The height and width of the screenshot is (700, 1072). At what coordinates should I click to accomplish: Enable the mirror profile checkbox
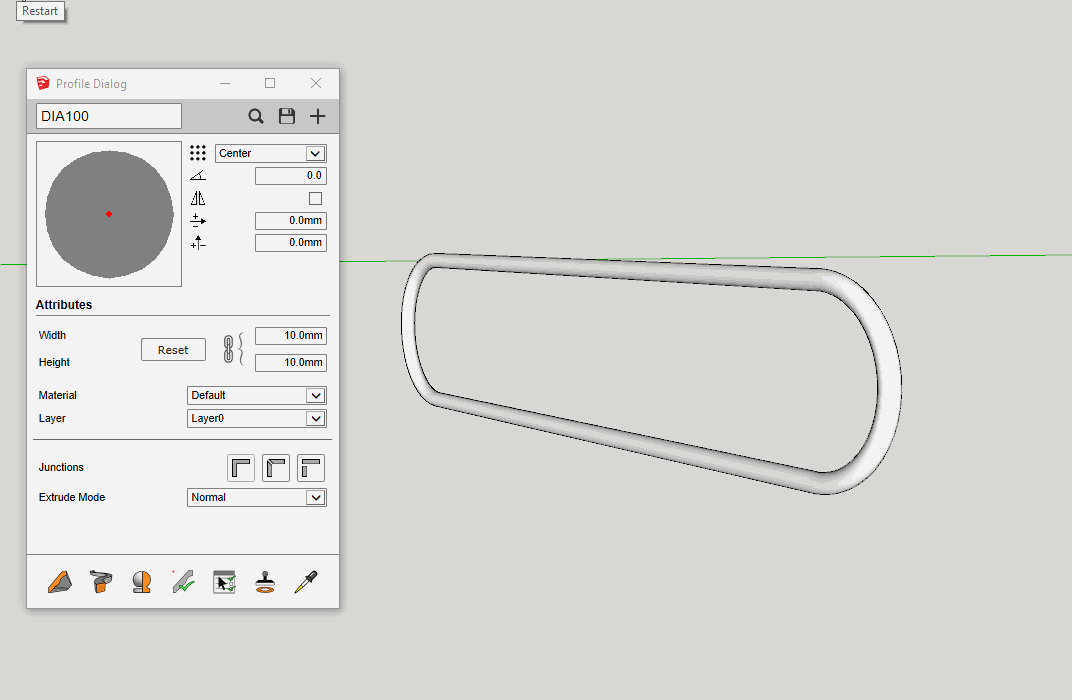pyautogui.click(x=315, y=198)
